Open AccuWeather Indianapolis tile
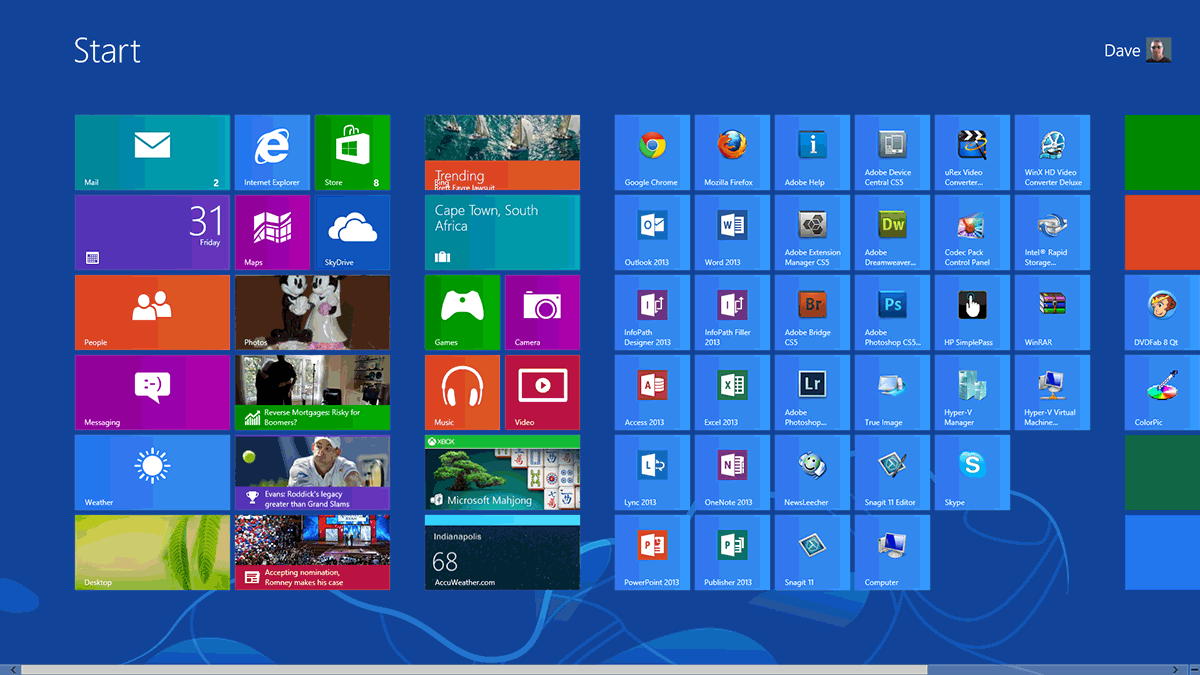This screenshot has width=1200, height=675. (x=502, y=552)
